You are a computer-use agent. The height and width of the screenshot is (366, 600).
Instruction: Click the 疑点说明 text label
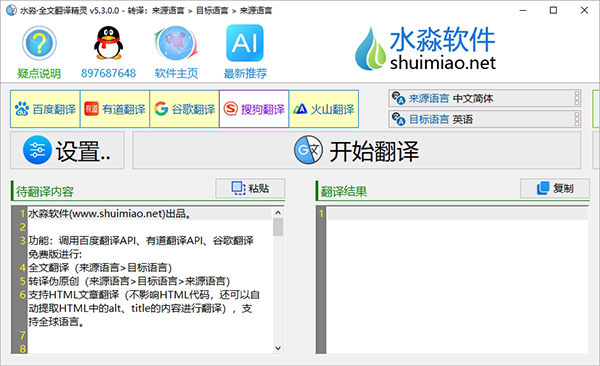[39, 73]
